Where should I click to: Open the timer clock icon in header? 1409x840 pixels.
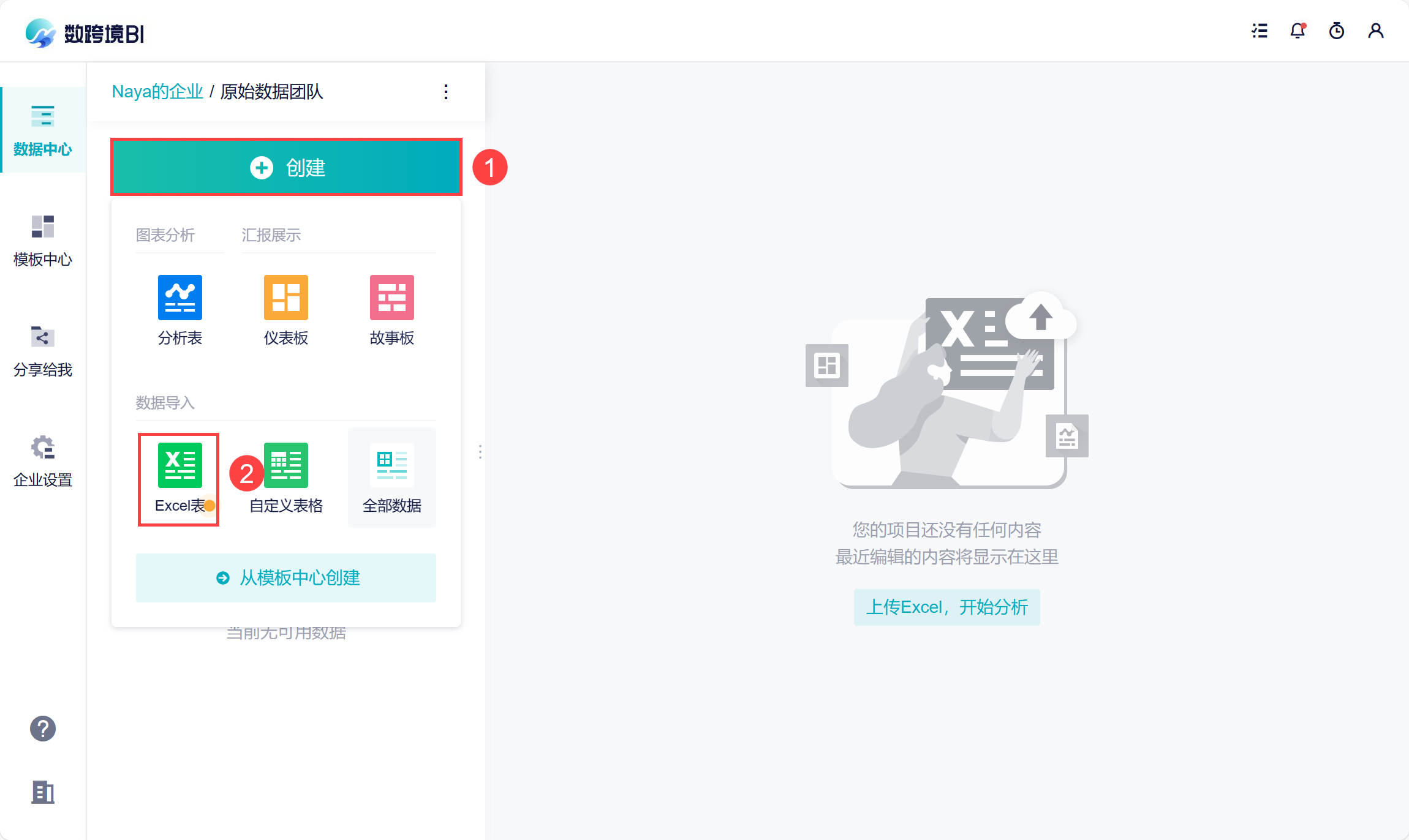(x=1336, y=31)
